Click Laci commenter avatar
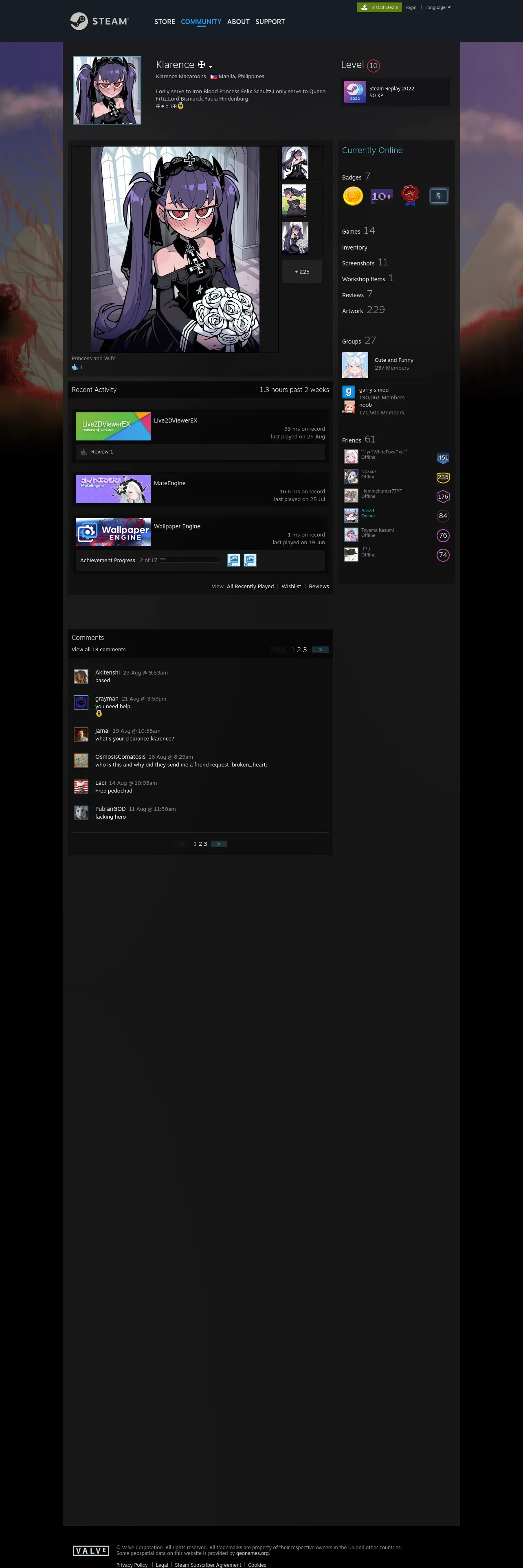The height and width of the screenshot is (1568, 523). click(x=81, y=787)
